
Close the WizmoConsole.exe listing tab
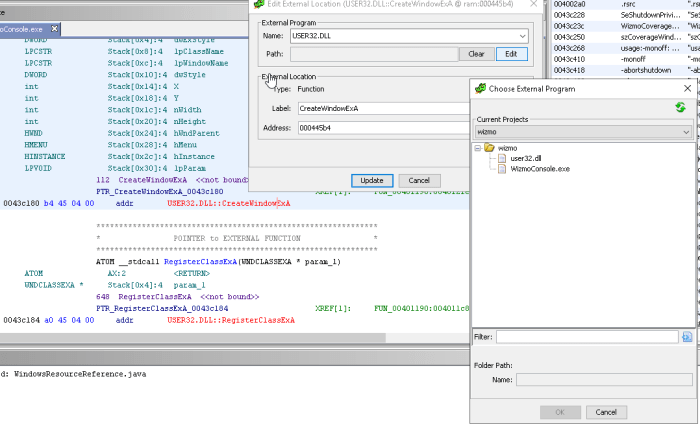coord(54,29)
